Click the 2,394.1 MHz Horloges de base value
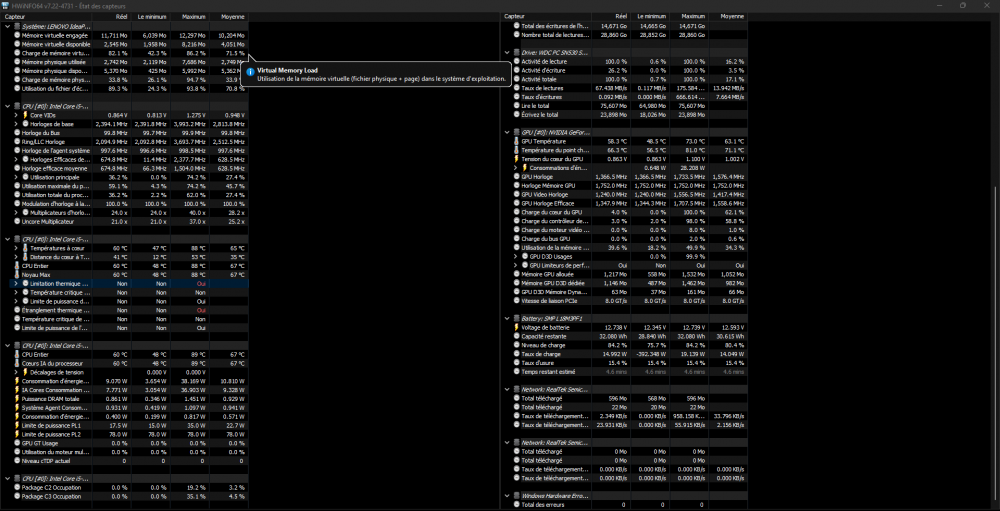Viewport: 1000px width, 511px height. click(x=111, y=124)
